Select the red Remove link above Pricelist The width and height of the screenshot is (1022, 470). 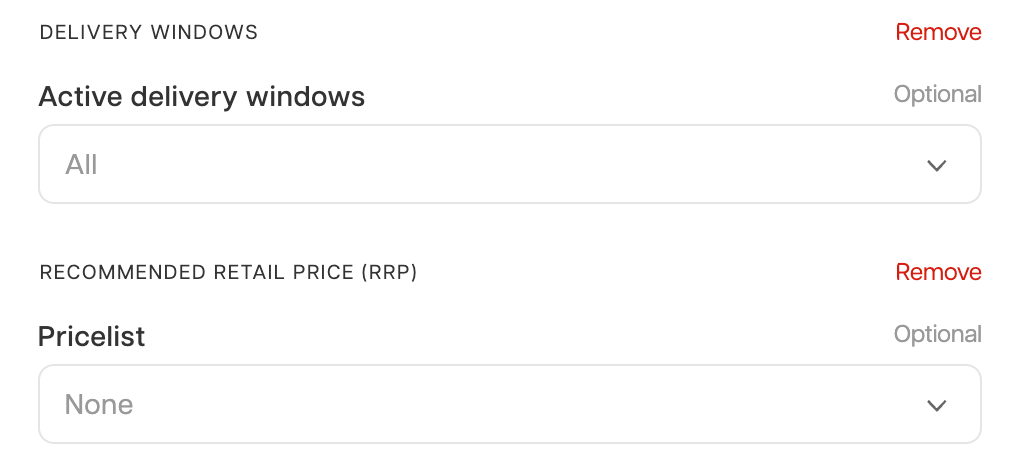point(938,272)
